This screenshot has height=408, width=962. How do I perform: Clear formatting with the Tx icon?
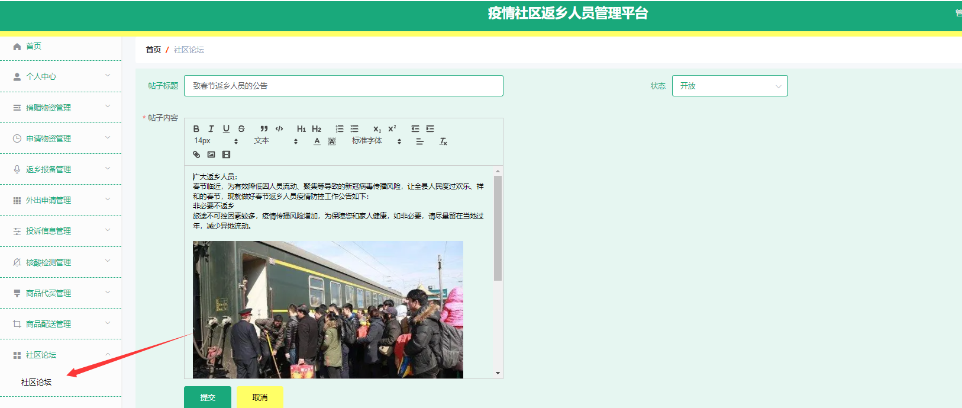tap(444, 142)
